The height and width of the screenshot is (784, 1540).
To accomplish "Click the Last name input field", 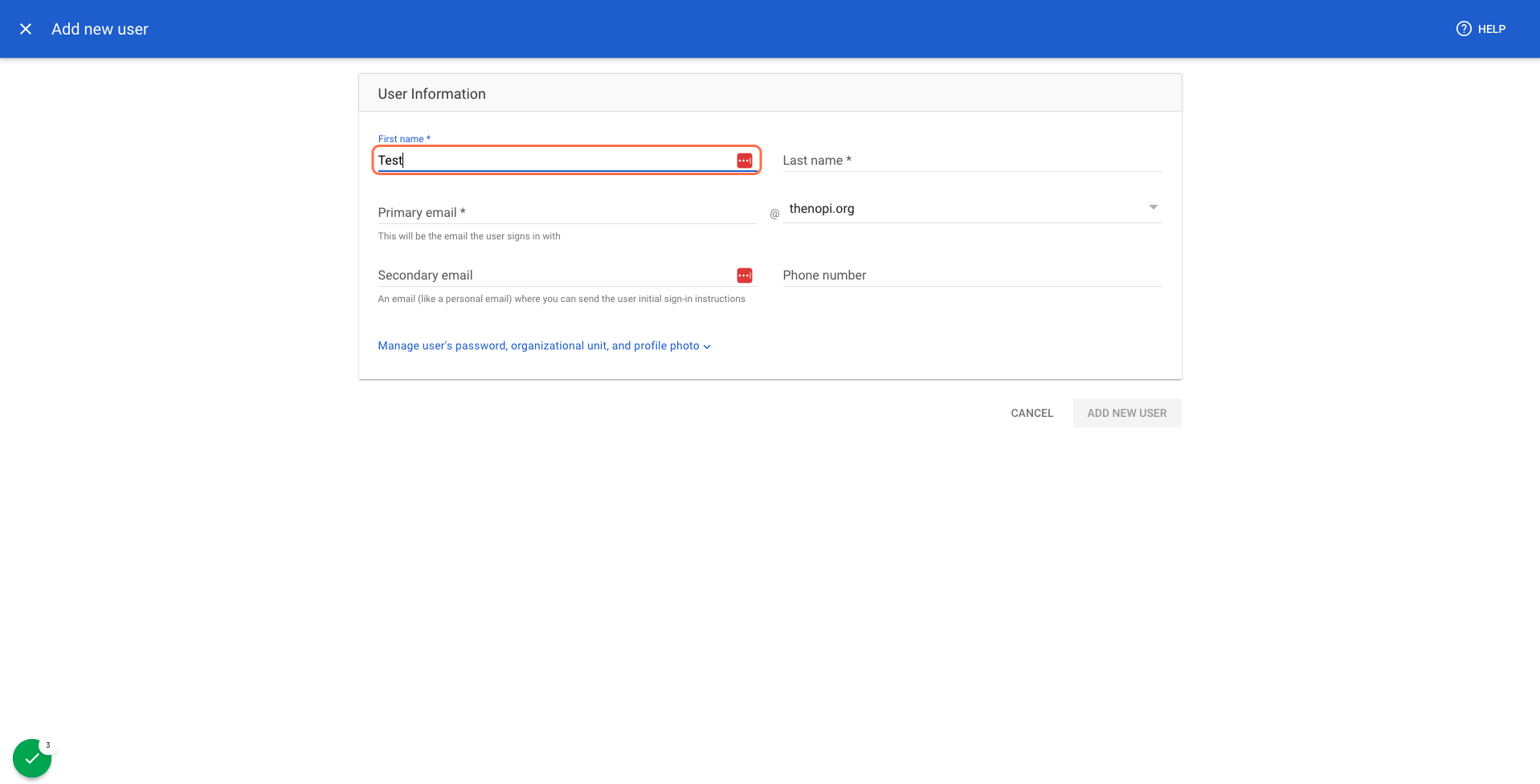I will tap(972, 161).
